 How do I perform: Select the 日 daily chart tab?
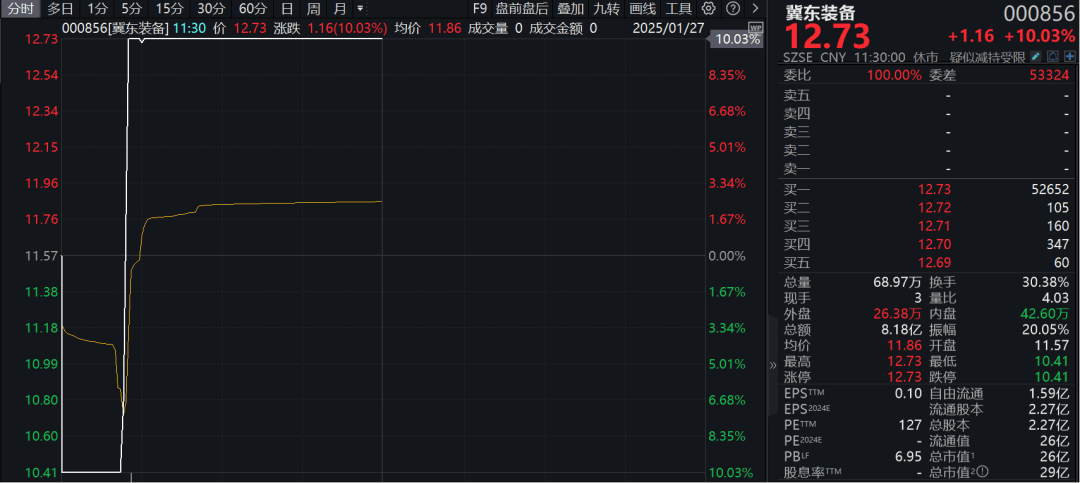287,9
